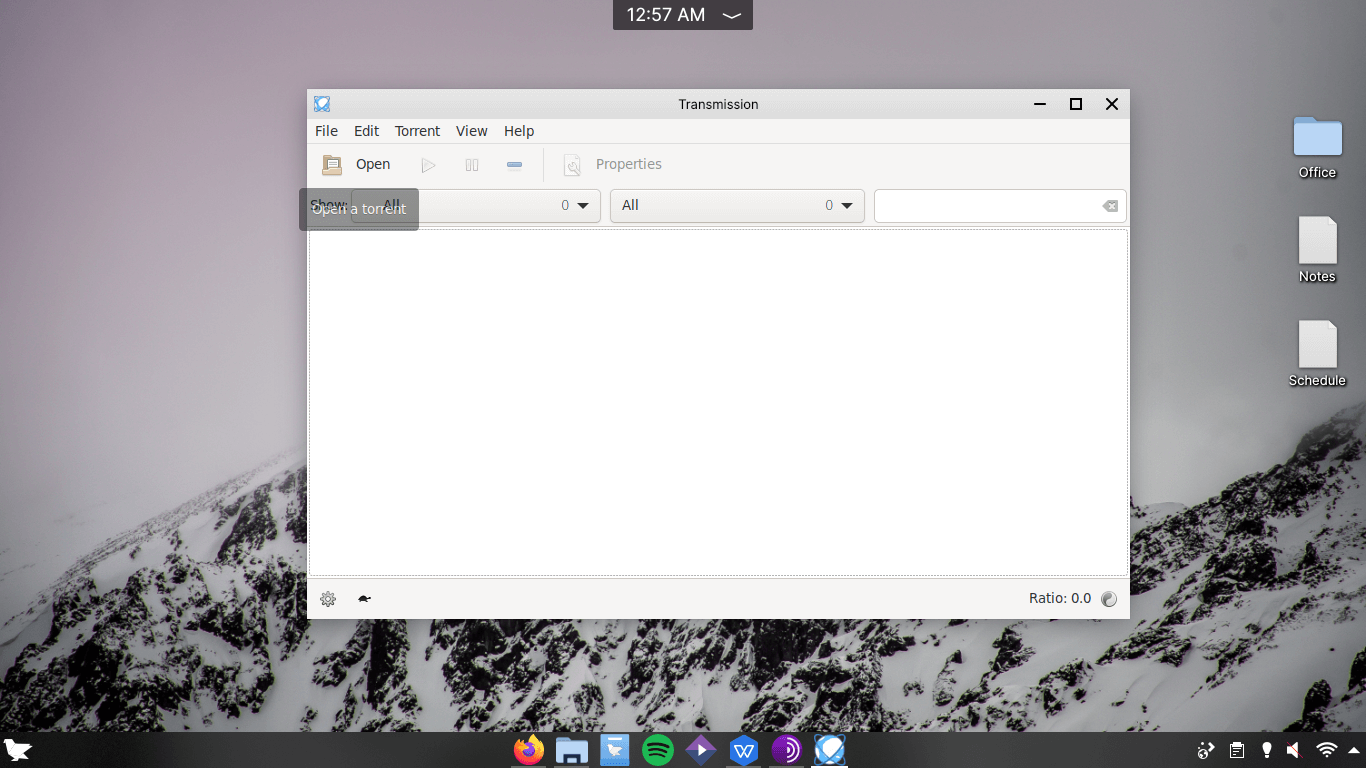Screen dimensions: 1366x768
Task: Expand the Show activity filter dropdown
Action: [x=476, y=206]
